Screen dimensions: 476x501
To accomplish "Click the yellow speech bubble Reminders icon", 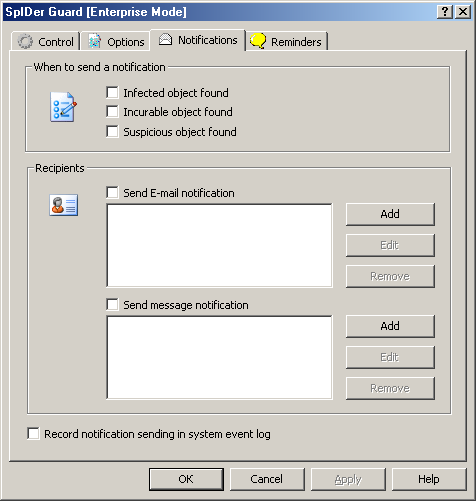I will pyautogui.click(x=258, y=41).
